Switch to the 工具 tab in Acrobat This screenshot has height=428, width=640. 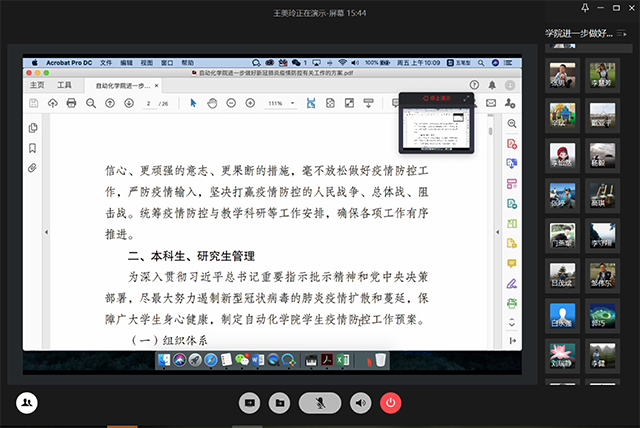[65, 85]
